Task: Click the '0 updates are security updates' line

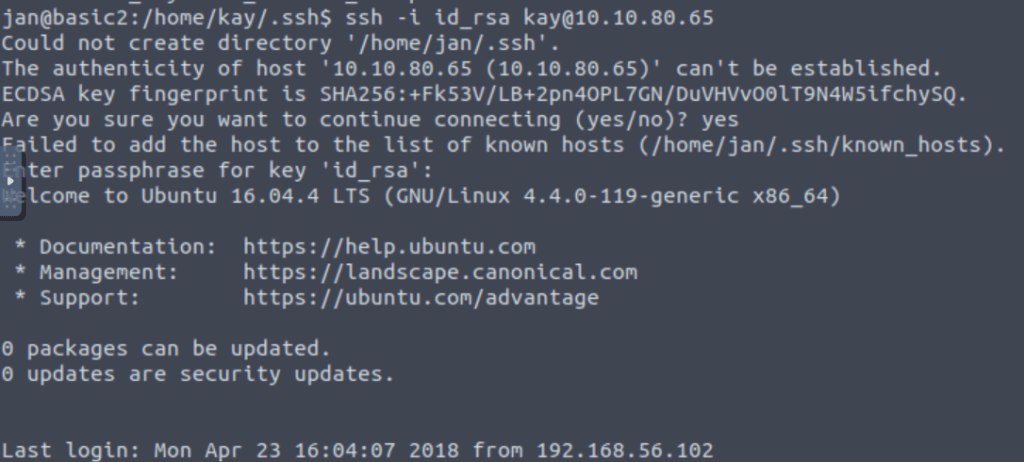Action: click(198, 374)
